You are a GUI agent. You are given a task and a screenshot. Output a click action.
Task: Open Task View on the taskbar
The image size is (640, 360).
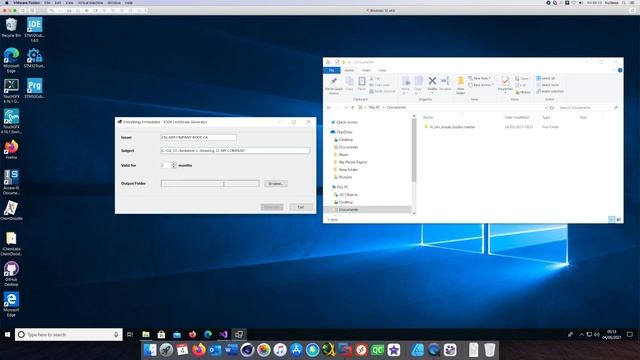coord(130,335)
